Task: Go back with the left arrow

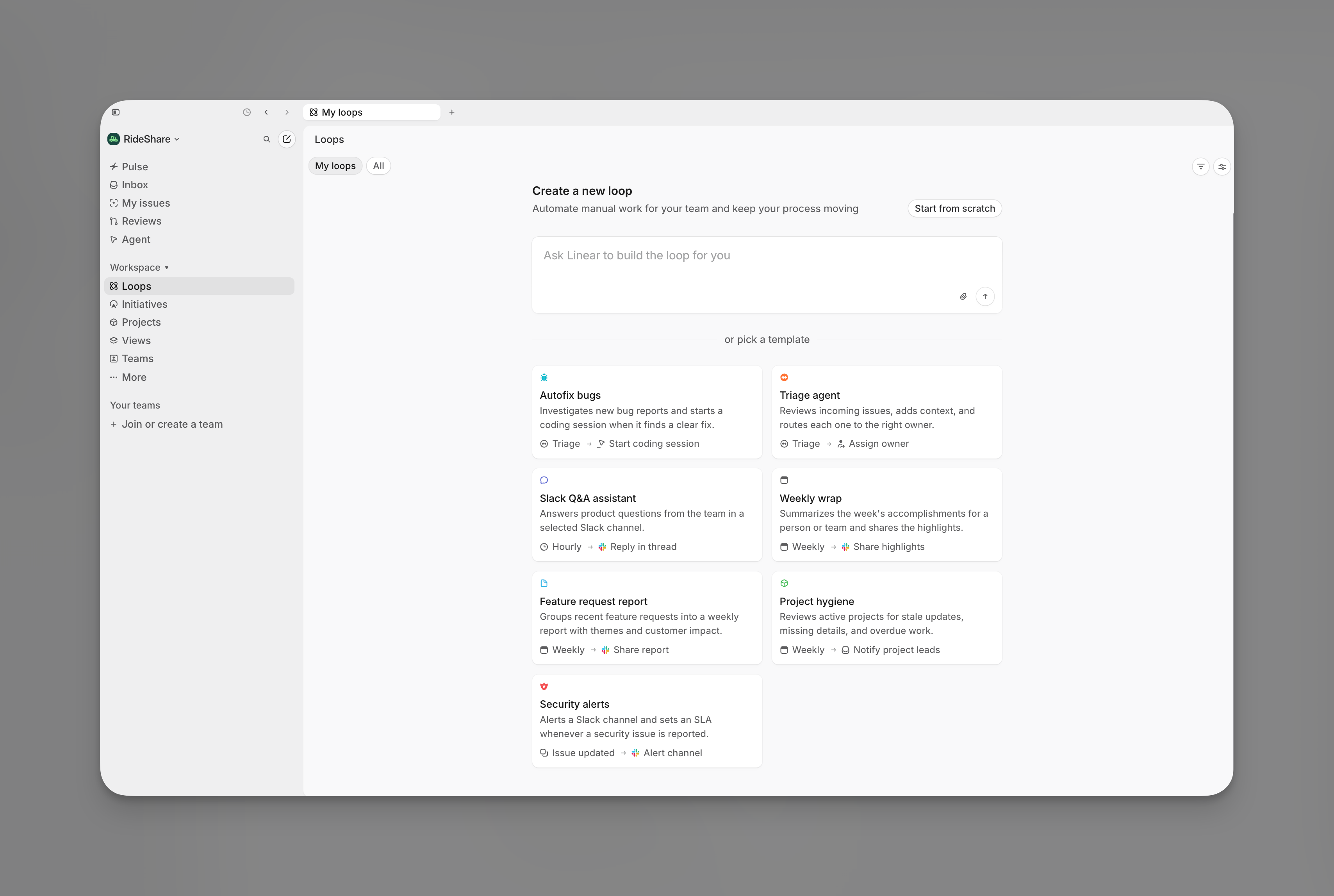Action: [x=266, y=112]
